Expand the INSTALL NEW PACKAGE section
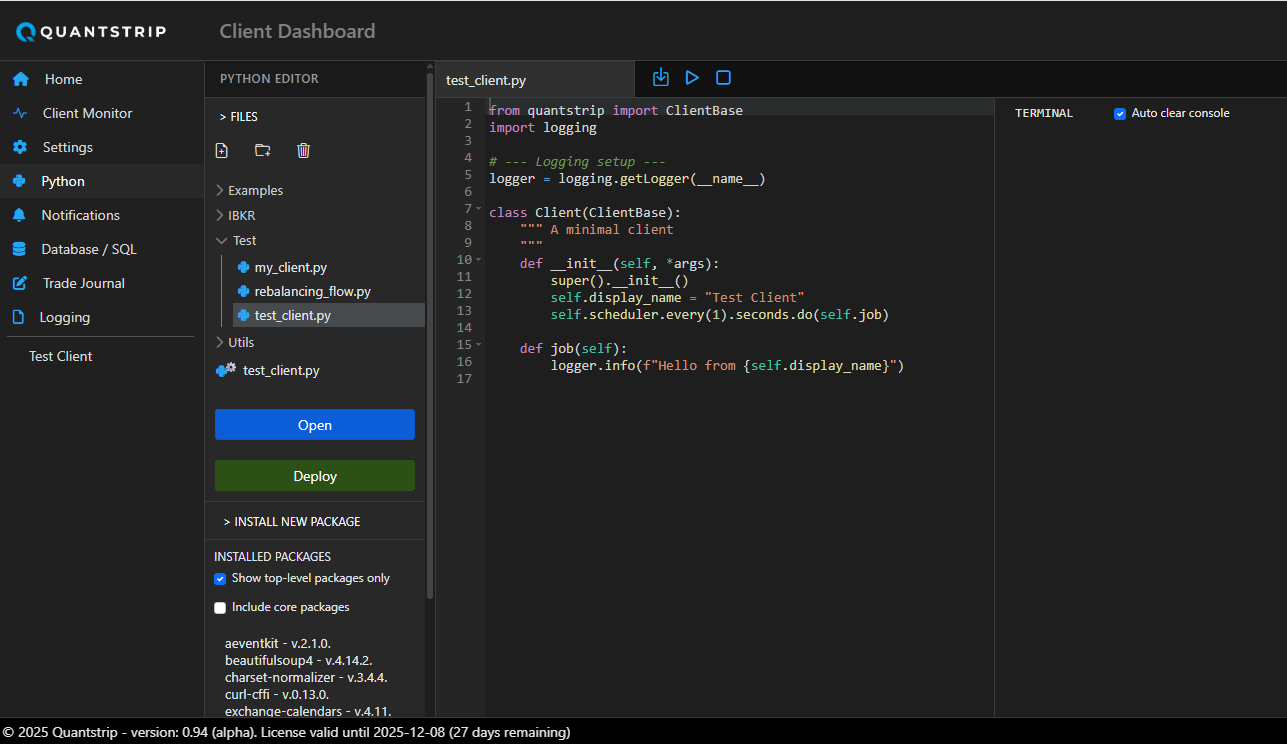 [x=292, y=522]
